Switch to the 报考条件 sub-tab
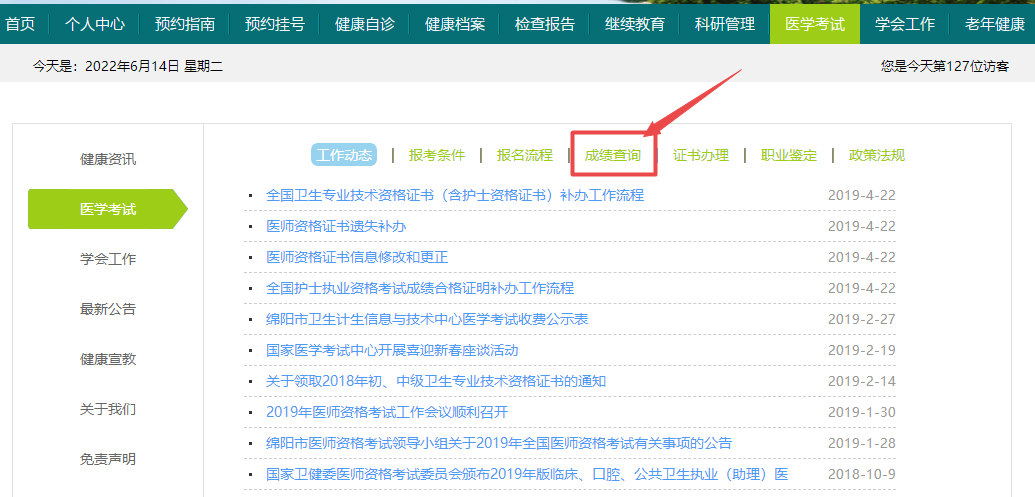1035x497 pixels. tap(437, 155)
